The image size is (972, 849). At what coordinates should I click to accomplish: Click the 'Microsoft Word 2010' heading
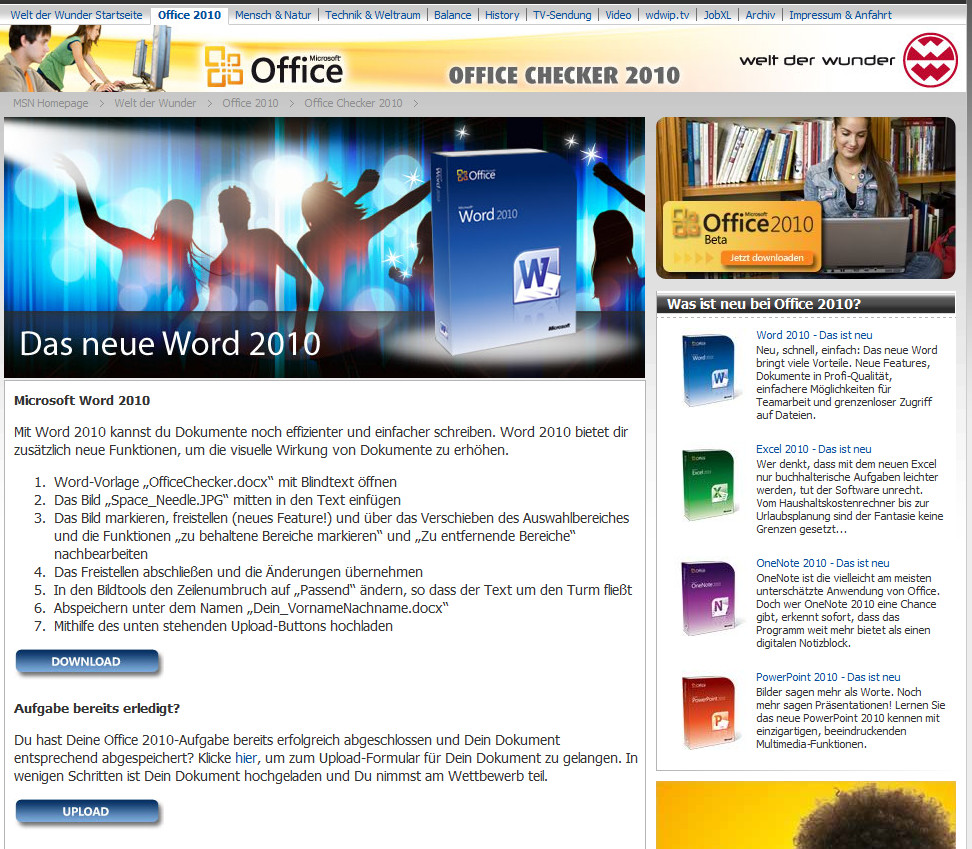click(82, 400)
